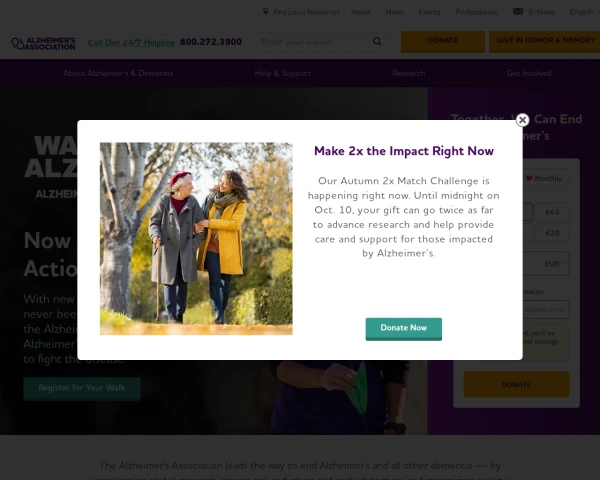Open the Help & Support menu
The width and height of the screenshot is (600, 480).
pyautogui.click(x=283, y=73)
